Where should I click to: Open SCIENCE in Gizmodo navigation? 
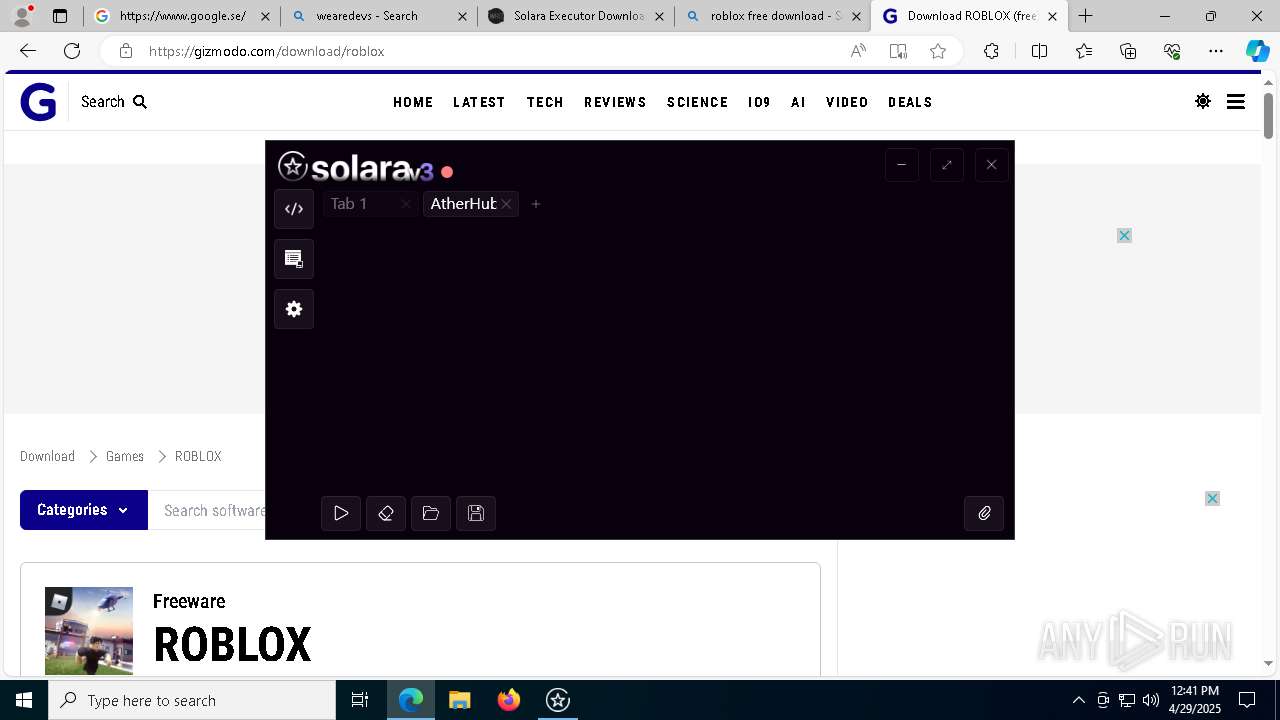(697, 102)
